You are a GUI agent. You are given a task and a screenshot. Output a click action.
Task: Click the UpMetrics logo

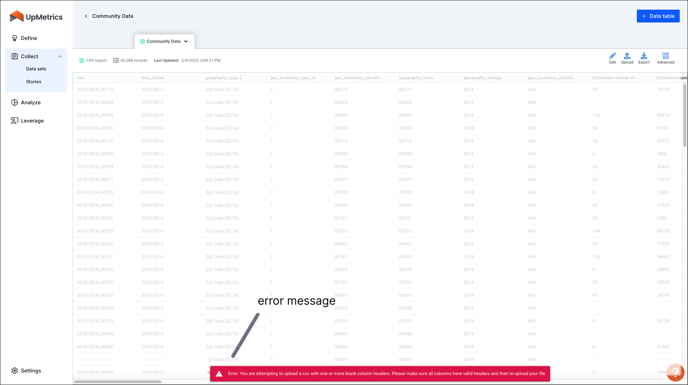(36, 17)
